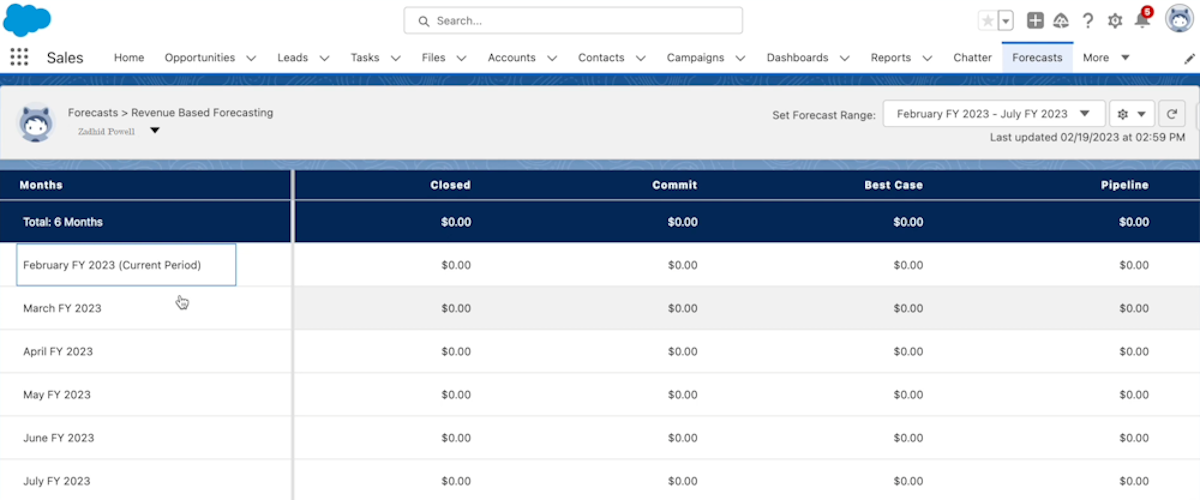Open the Dashboards tab
The image size is (1200, 500).
798,57
